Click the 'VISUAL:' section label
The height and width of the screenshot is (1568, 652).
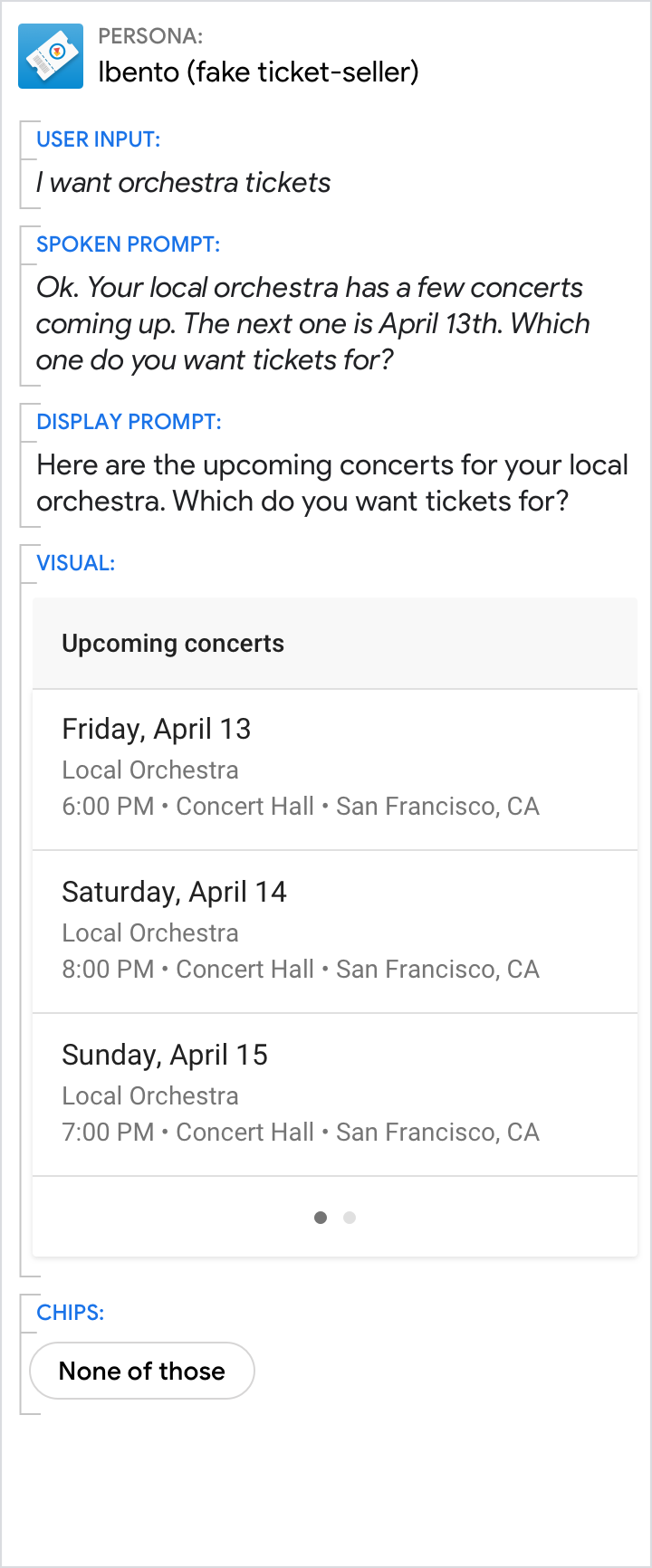point(75,563)
